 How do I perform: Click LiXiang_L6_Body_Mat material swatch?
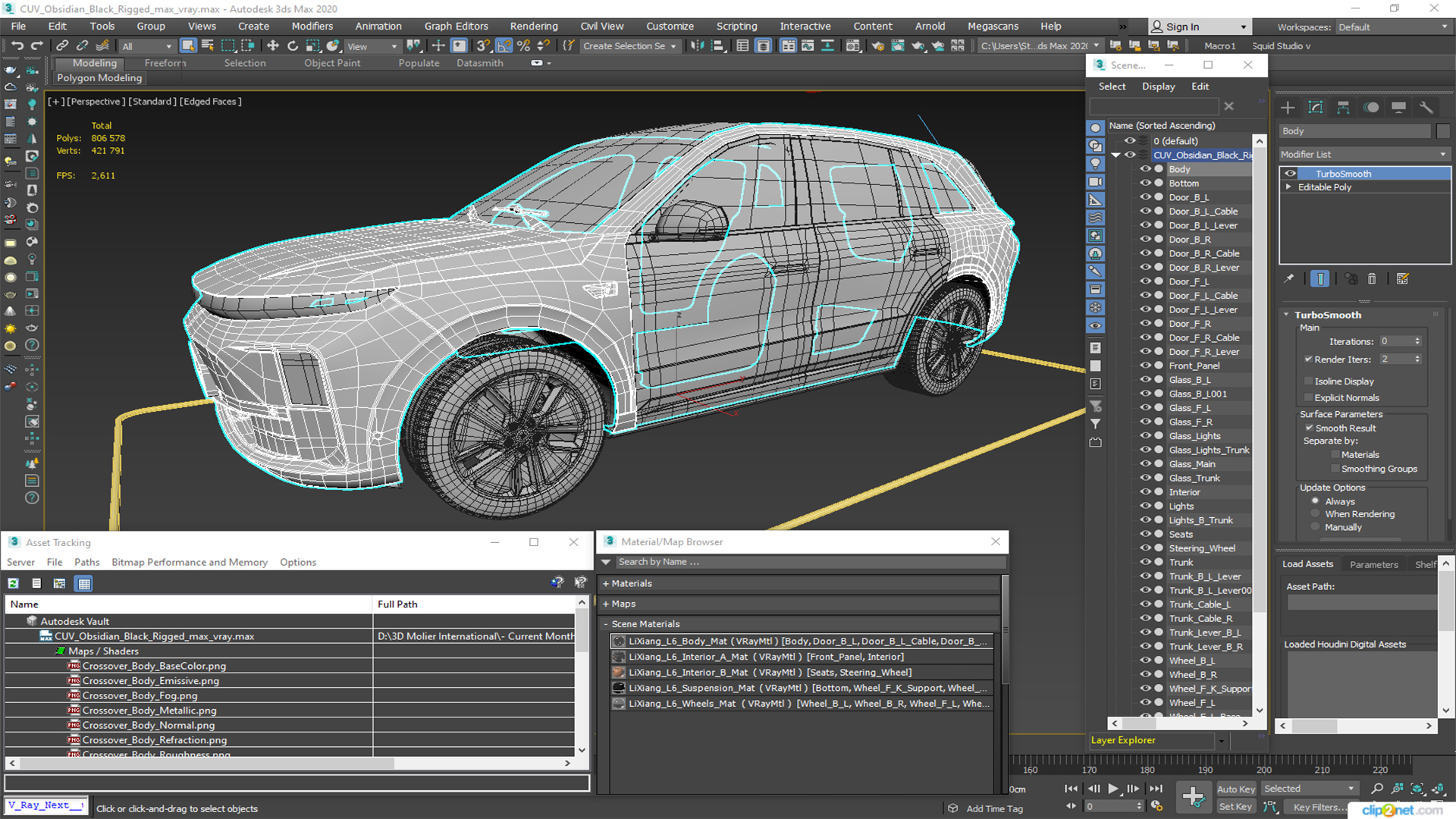[x=619, y=641]
